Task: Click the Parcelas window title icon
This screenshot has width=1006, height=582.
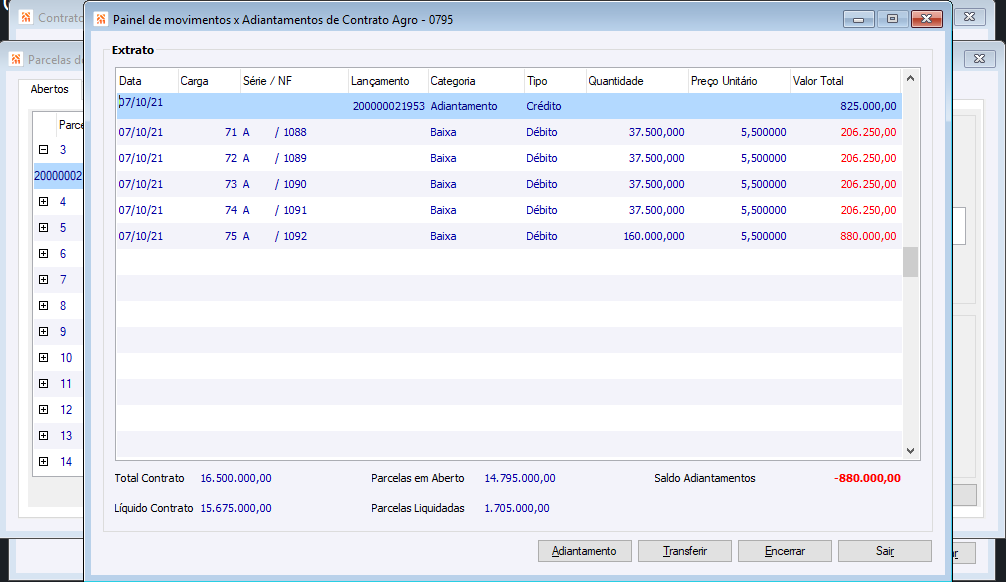Action: pos(17,59)
